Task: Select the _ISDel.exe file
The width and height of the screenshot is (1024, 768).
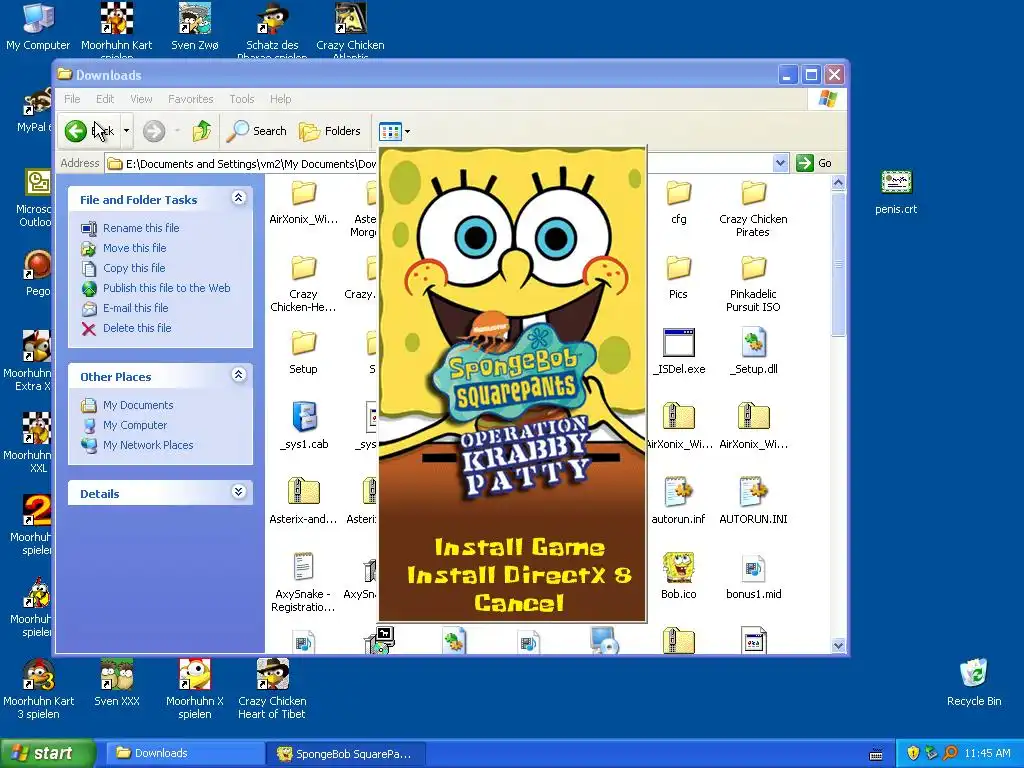Action: (679, 353)
